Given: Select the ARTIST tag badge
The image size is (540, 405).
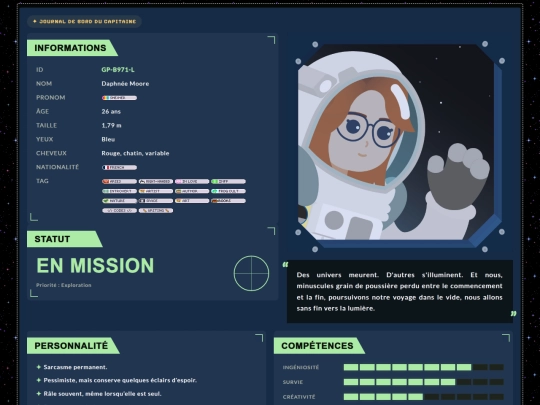Looking at the screenshot, I should pyautogui.click(x=156, y=191).
